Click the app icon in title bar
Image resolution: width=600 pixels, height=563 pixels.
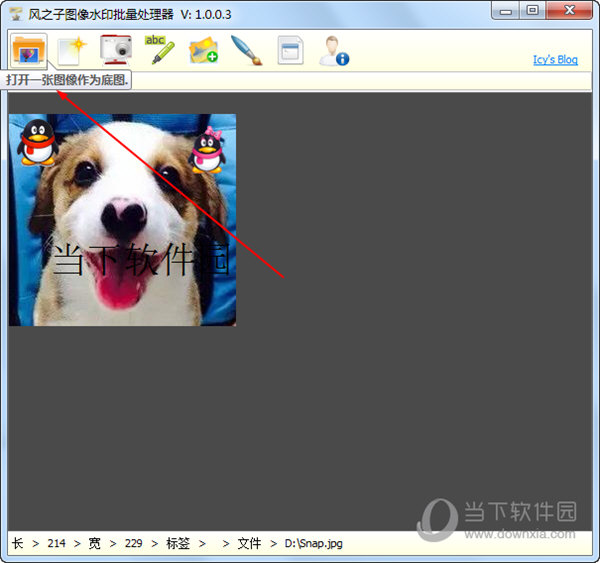click(x=16, y=13)
